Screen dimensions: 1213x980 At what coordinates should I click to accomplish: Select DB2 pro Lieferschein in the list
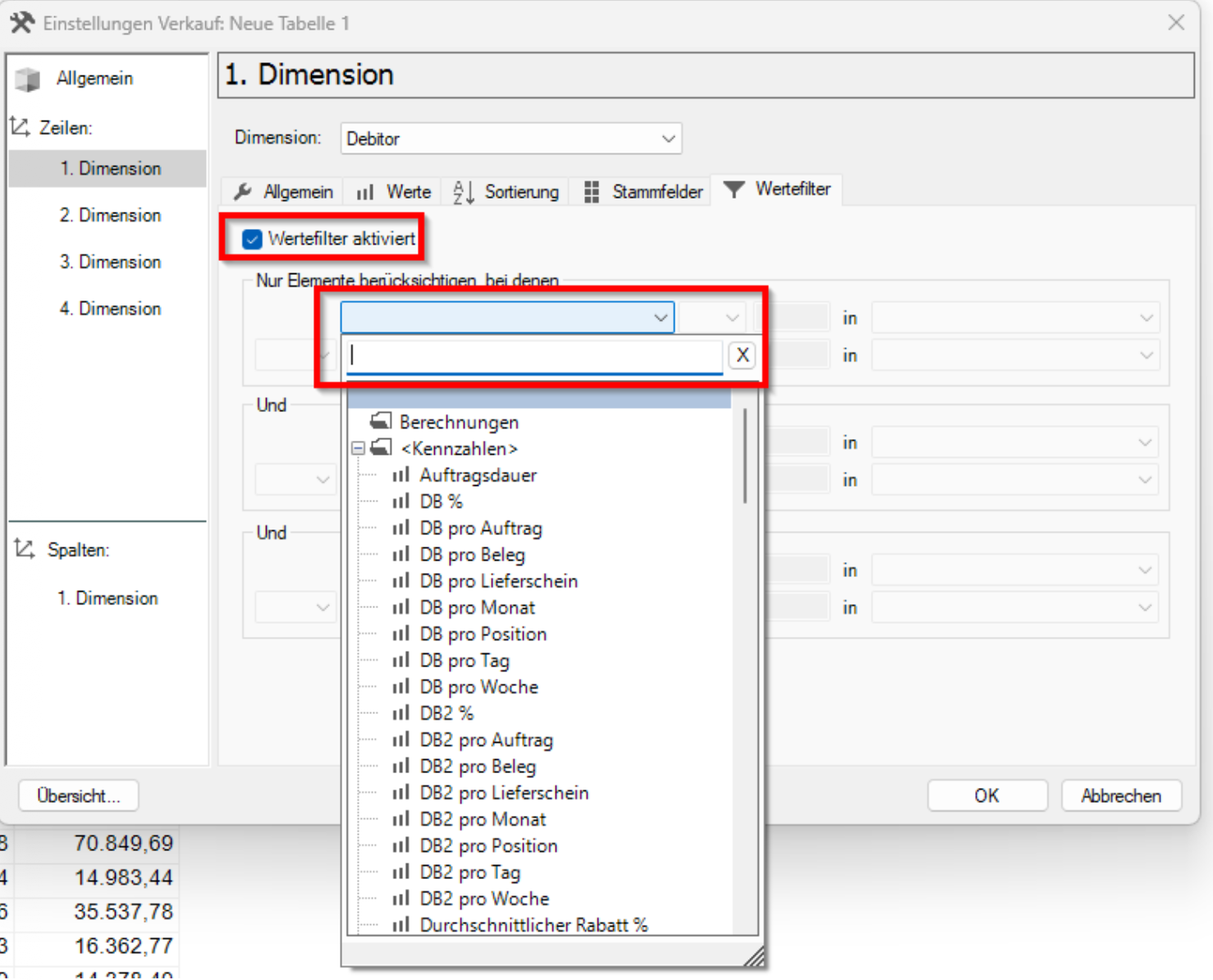tap(504, 793)
